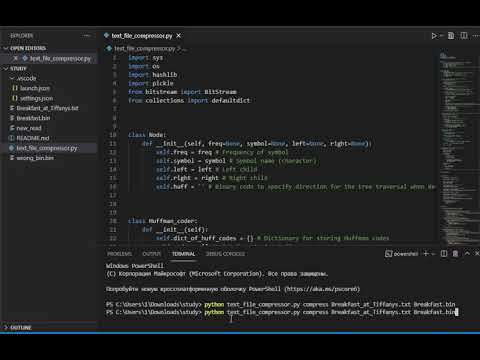The image size is (480, 360).
Task: Click breadcrumb text_file_compressor.py path
Action: click(x=145, y=49)
